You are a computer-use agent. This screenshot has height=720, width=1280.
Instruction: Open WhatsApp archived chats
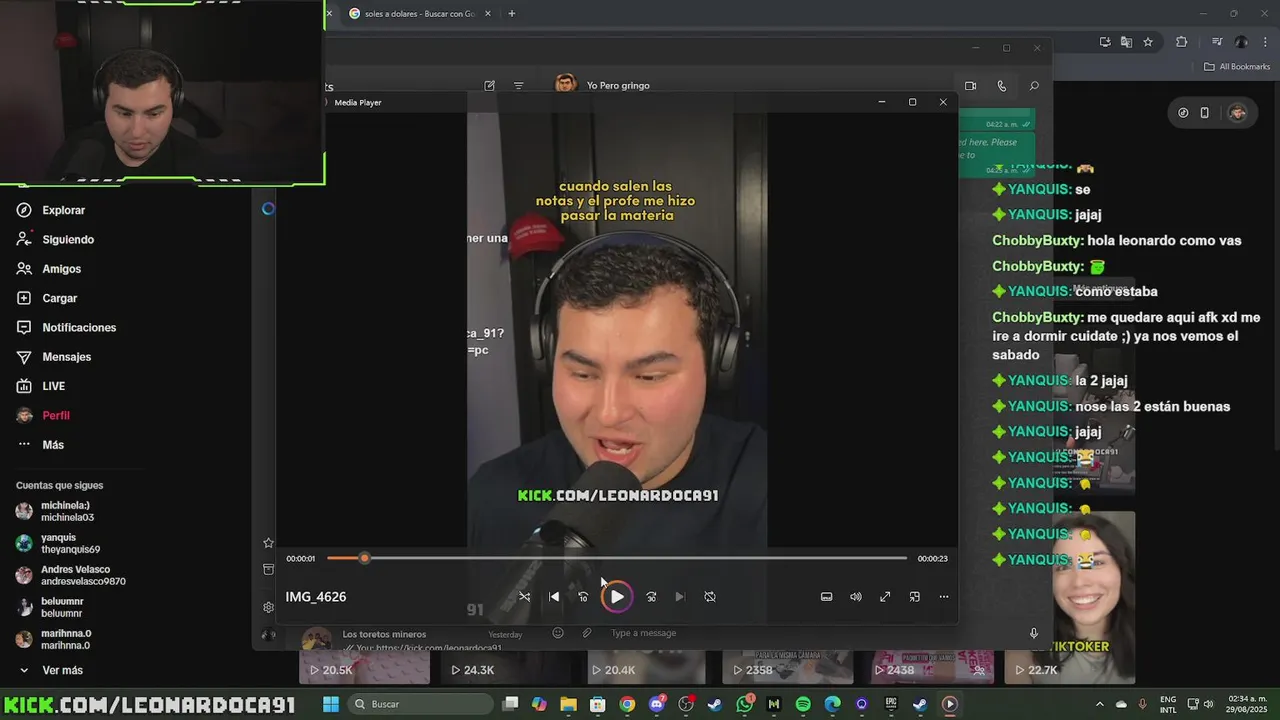268,569
